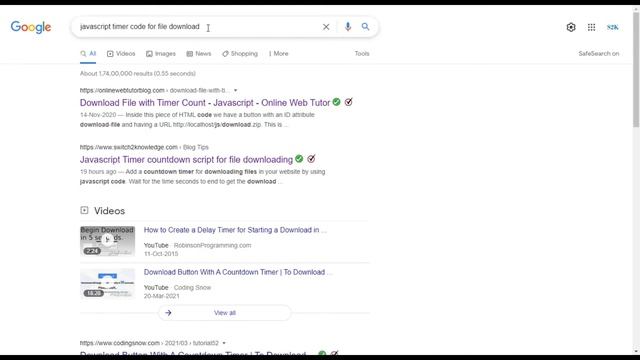Clear the search box with X
The height and width of the screenshot is (360, 640).
coord(326,27)
